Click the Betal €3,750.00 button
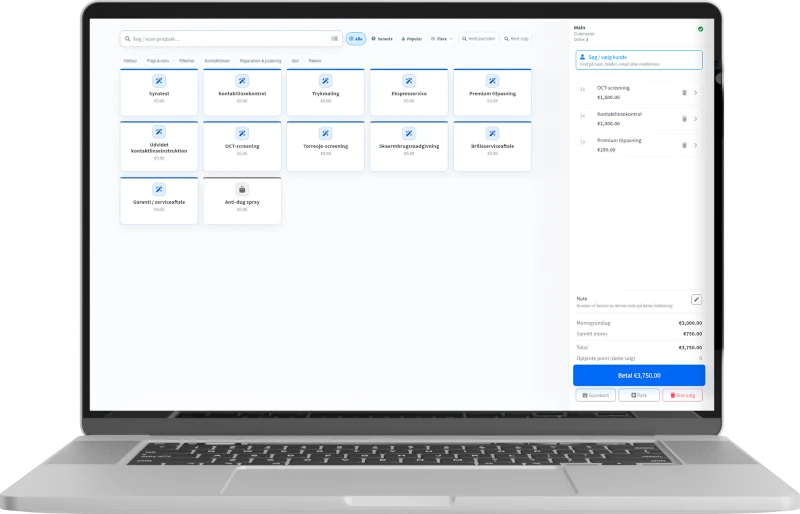This screenshot has height=514, width=800. click(x=639, y=375)
